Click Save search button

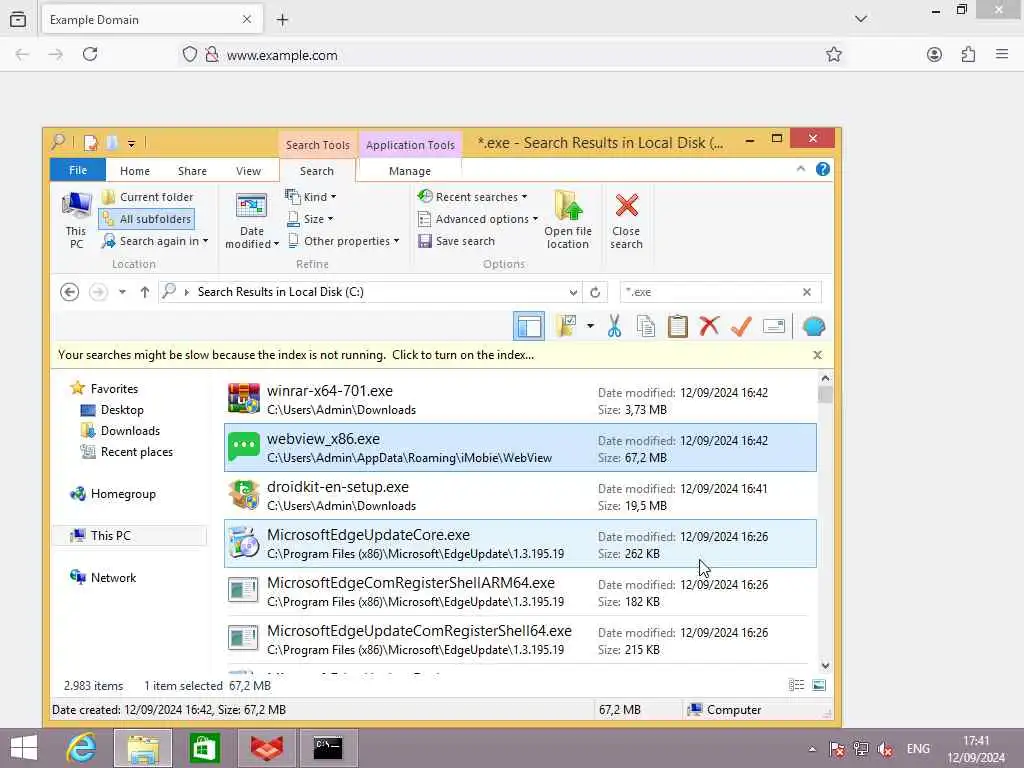[x=456, y=241]
